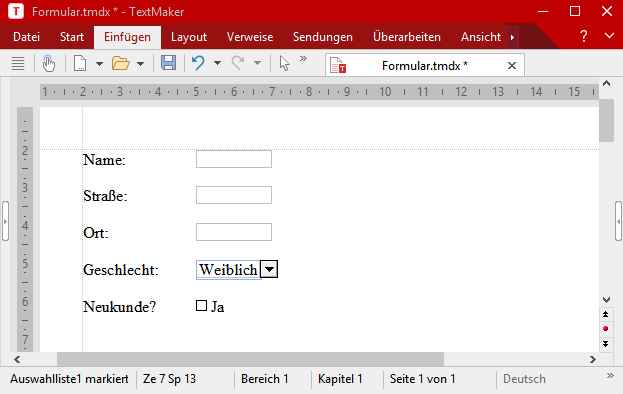The width and height of the screenshot is (623, 394).
Task: Open the Verweise ribbon tab
Action: [250, 37]
